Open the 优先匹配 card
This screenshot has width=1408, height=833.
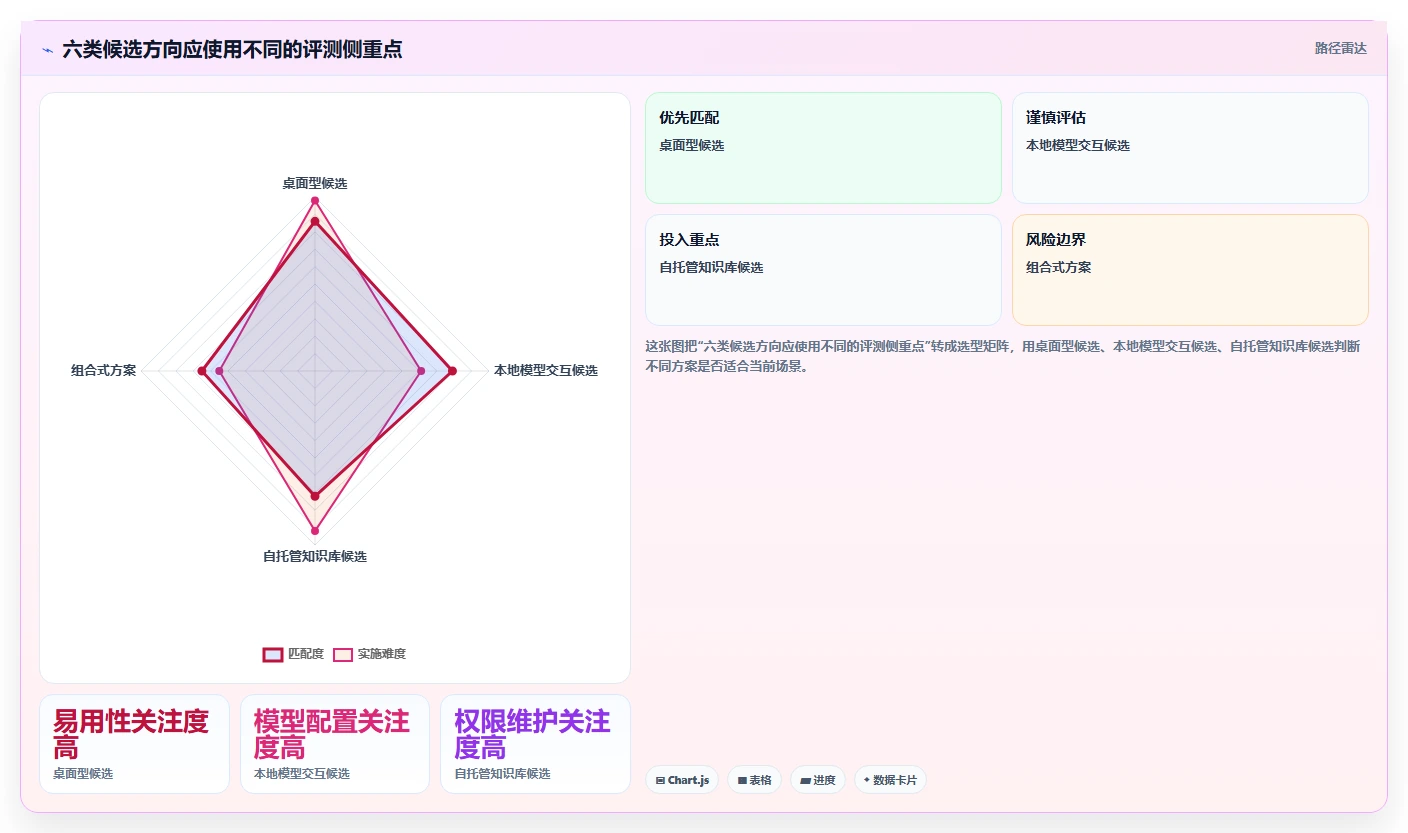(x=823, y=148)
